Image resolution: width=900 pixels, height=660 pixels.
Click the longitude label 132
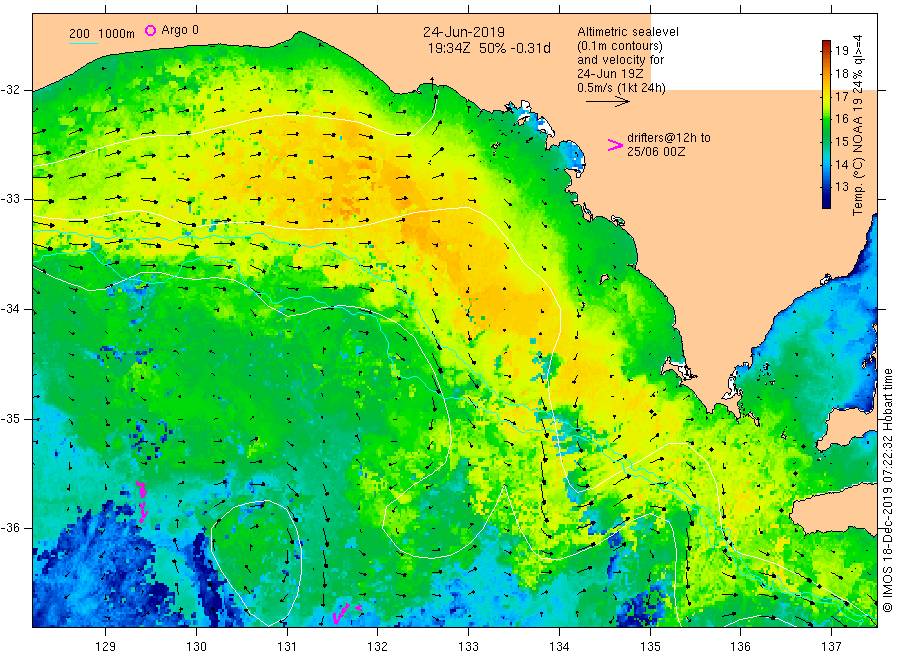click(378, 647)
